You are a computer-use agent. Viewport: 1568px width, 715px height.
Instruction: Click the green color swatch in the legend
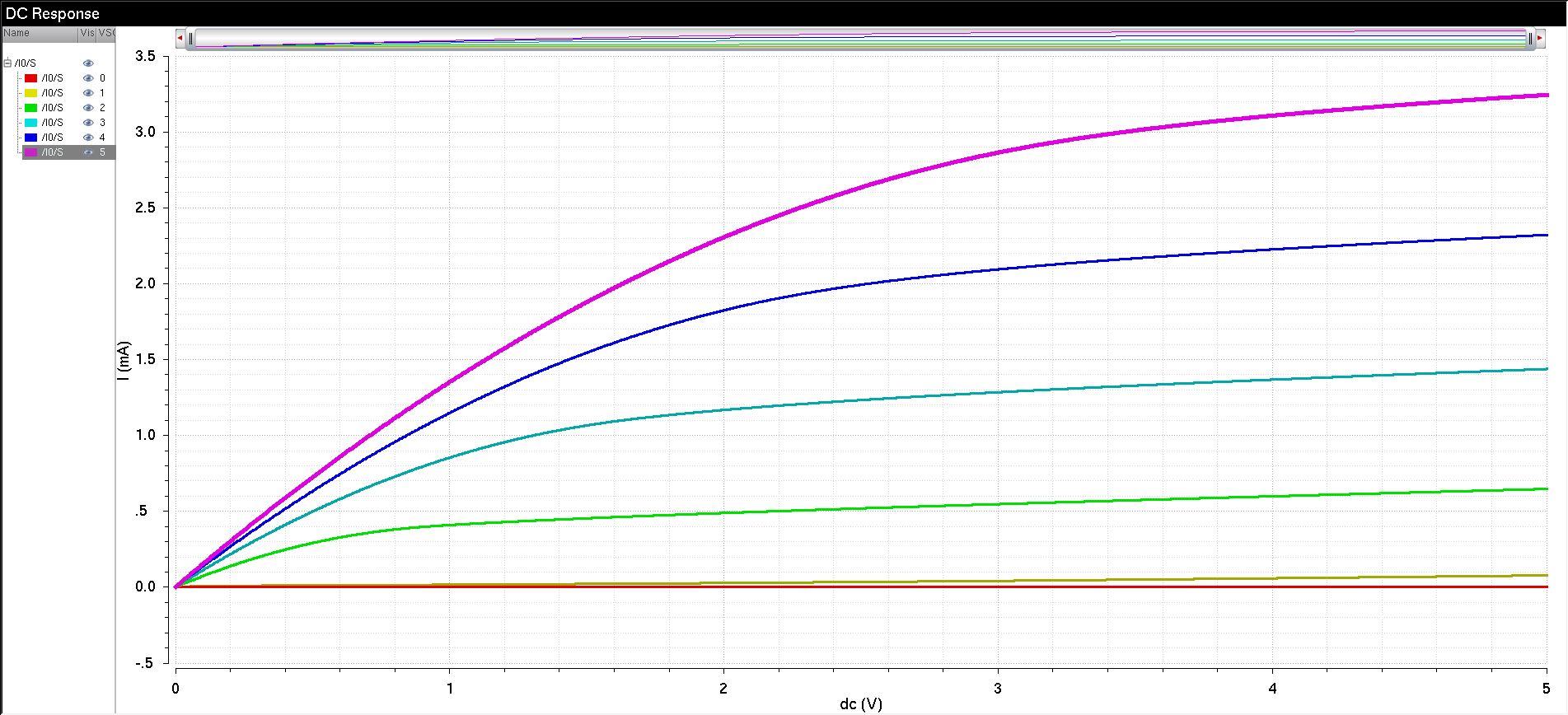click(30, 108)
